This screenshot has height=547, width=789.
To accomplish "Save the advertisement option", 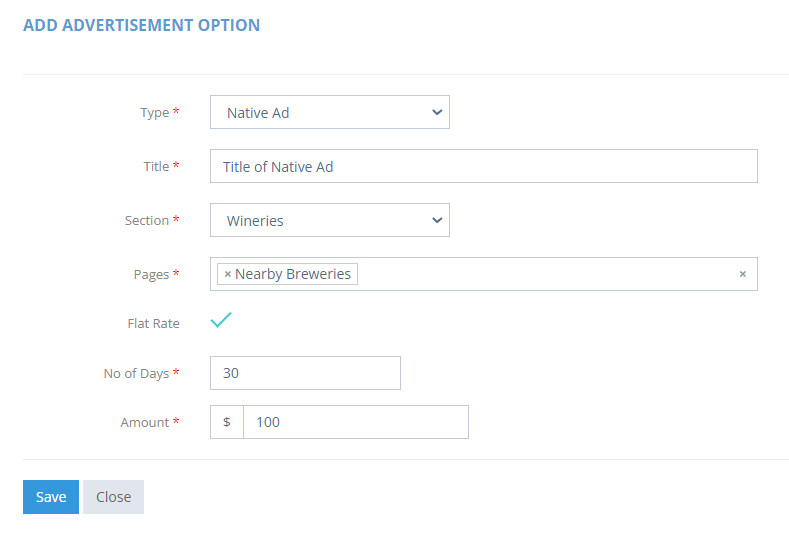I will (51, 497).
